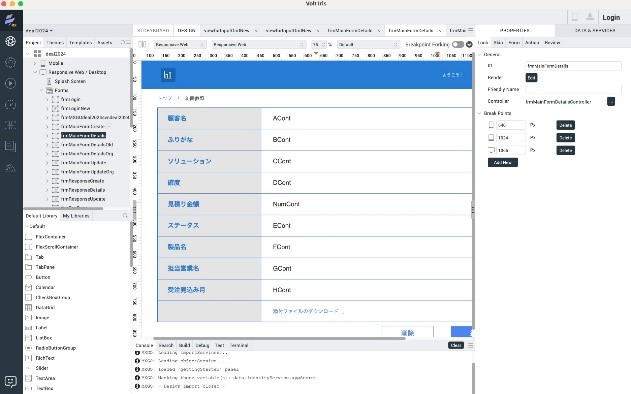Click the controller browse button
Image resolution: width=631 pixels, height=394 pixels.
point(610,101)
